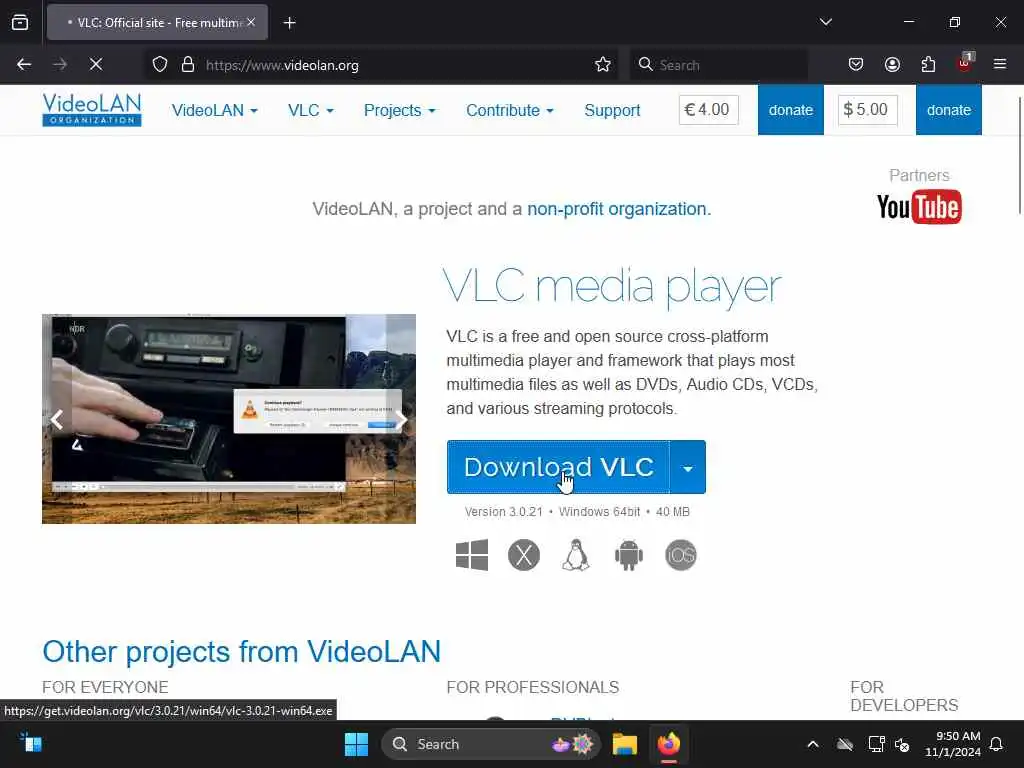
Task: Expand the VideoLAN navigation menu
Action: pyautogui.click(x=215, y=110)
